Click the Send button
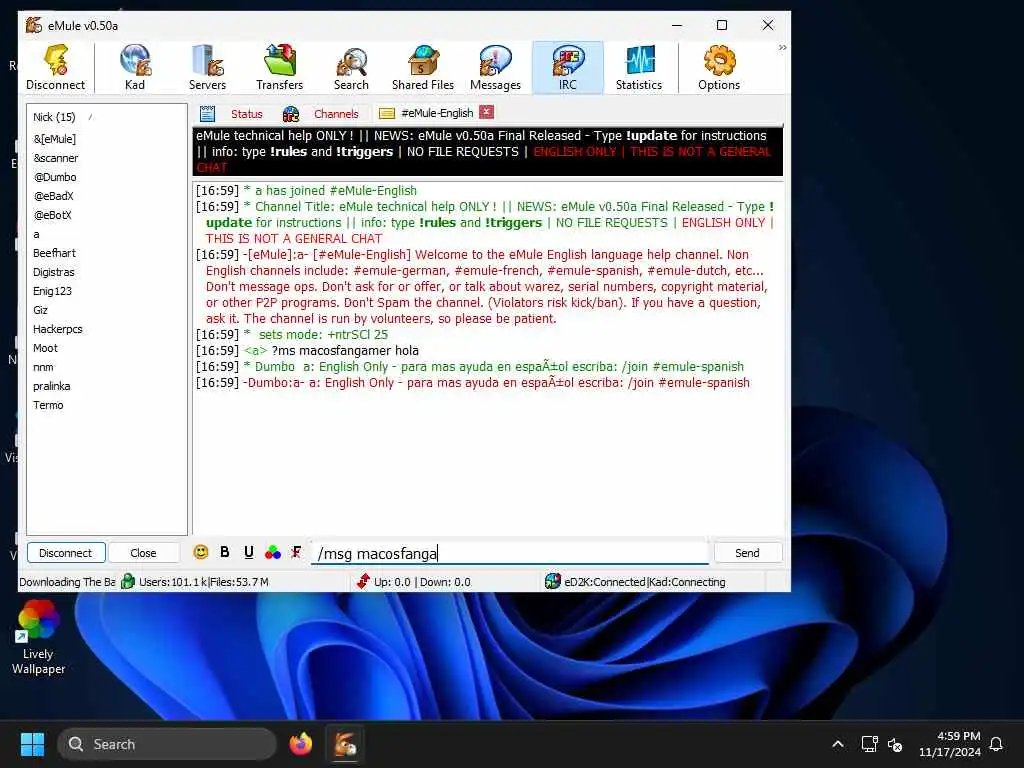1024x768 pixels. (747, 553)
